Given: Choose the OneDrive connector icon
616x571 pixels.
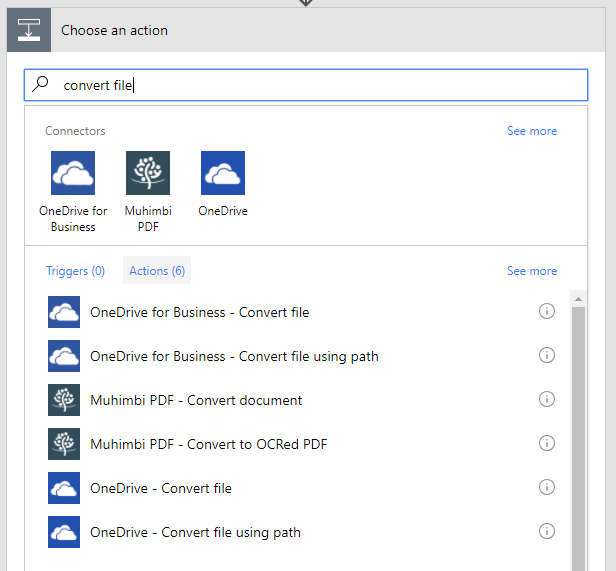Looking at the screenshot, I should [x=223, y=173].
